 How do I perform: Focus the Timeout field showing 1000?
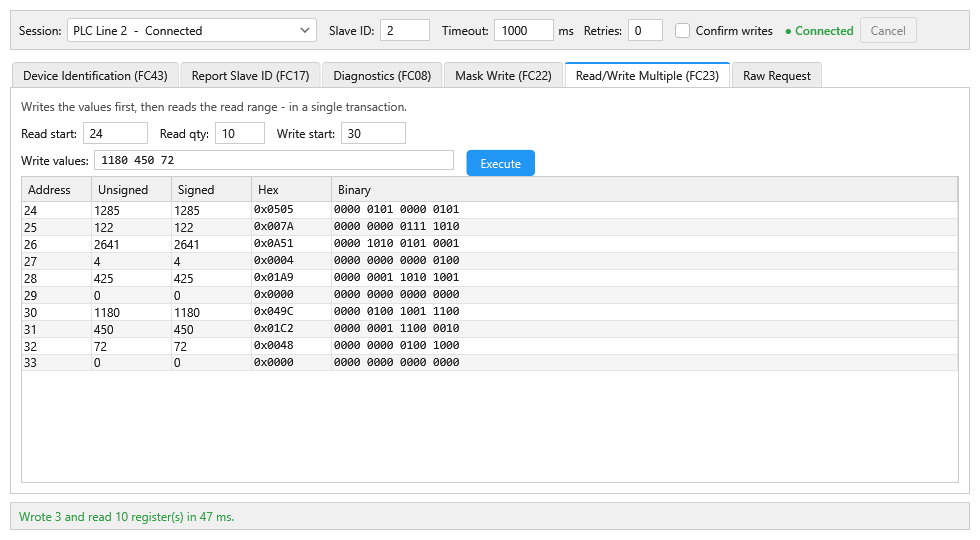[524, 31]
